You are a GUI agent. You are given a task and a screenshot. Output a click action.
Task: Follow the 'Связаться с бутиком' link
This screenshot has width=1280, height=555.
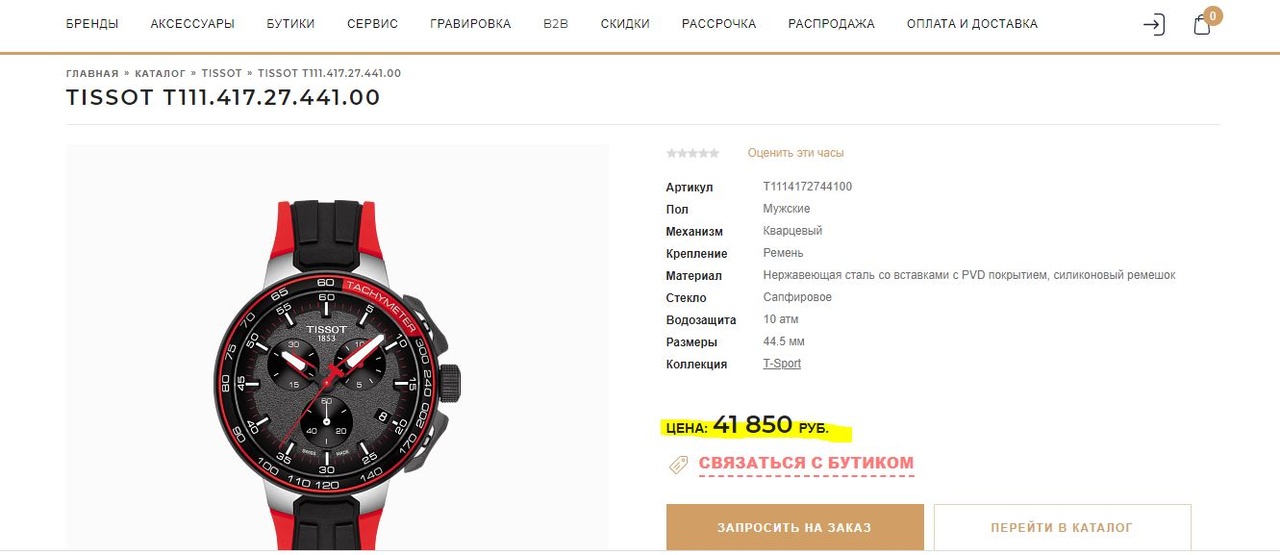pos(806,463)
